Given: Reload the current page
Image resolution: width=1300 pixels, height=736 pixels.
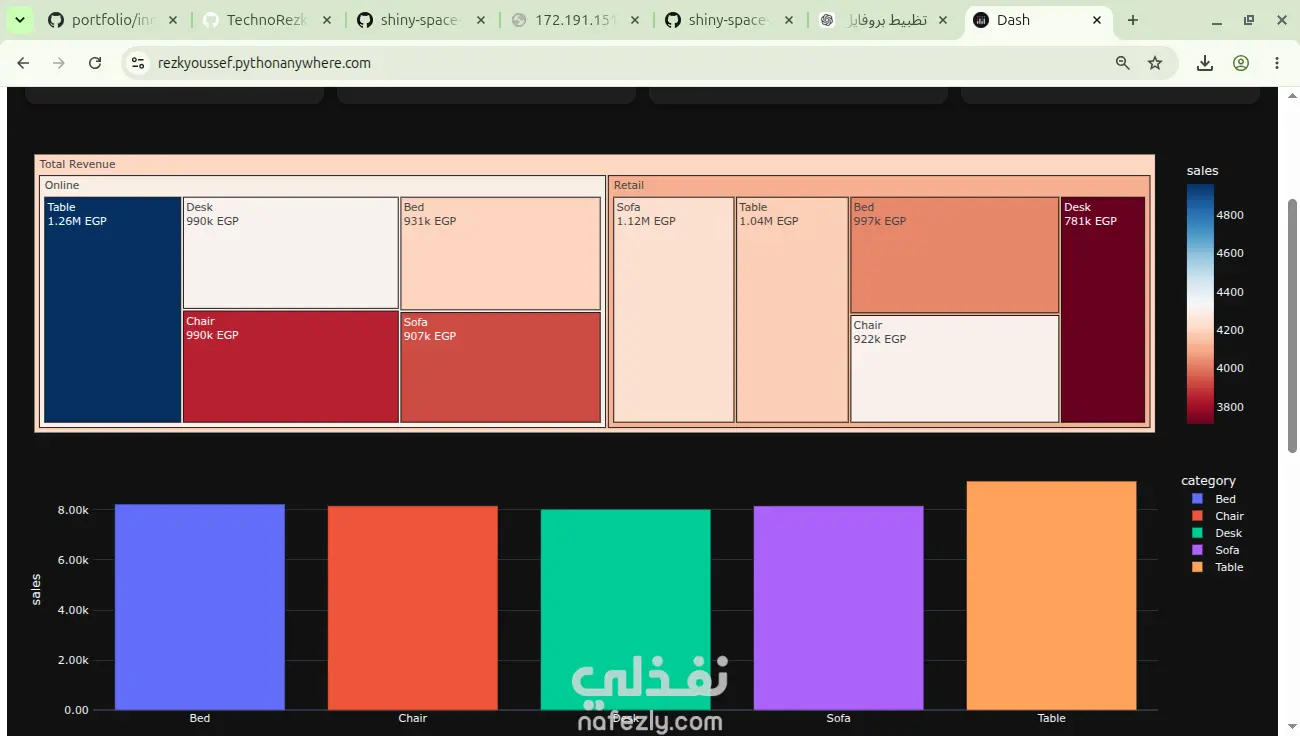Looking at the screenshot, I should click(x=95, y=63).
